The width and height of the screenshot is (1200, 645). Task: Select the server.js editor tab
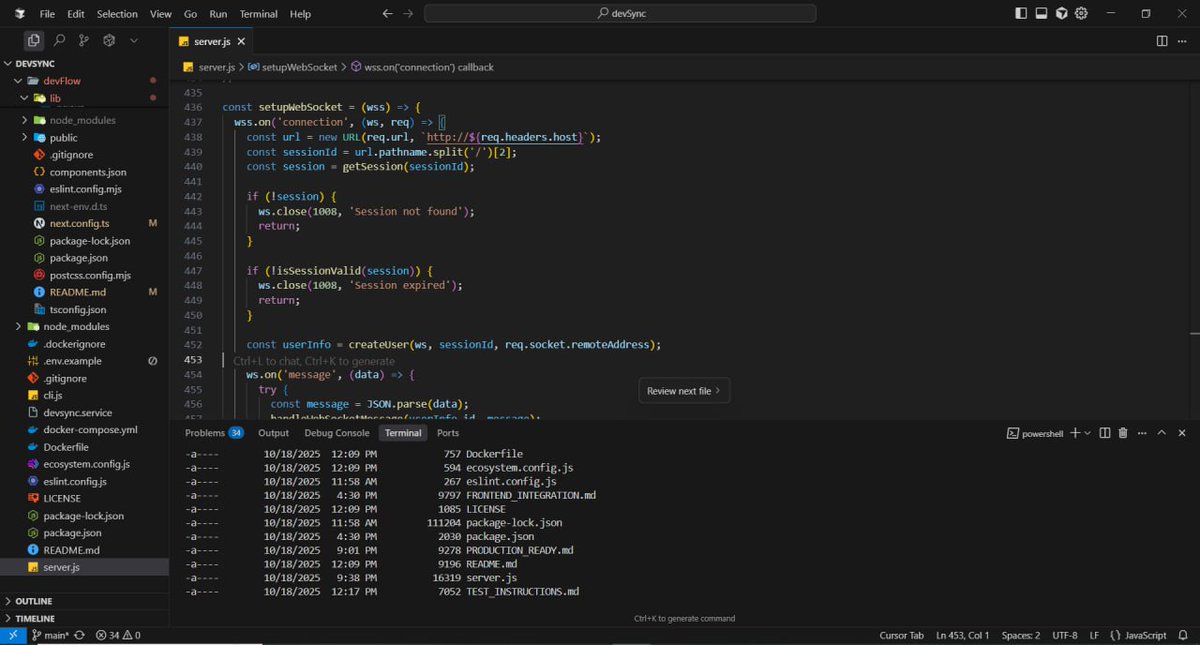coord(212,41)
